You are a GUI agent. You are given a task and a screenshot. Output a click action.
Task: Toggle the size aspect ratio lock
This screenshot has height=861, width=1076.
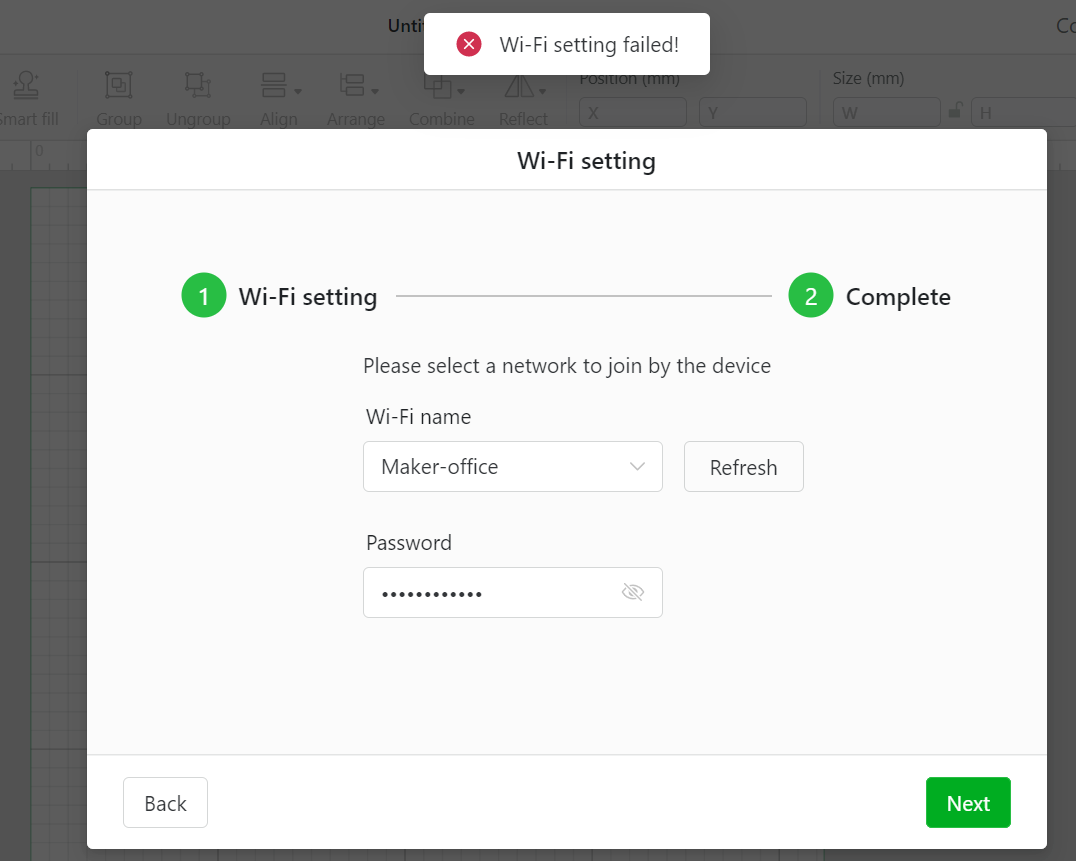point(955,111)
